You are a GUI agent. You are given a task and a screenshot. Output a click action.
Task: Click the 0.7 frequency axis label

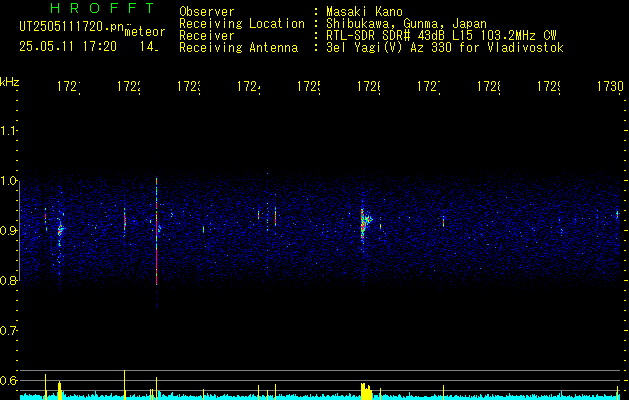point(9,331)
